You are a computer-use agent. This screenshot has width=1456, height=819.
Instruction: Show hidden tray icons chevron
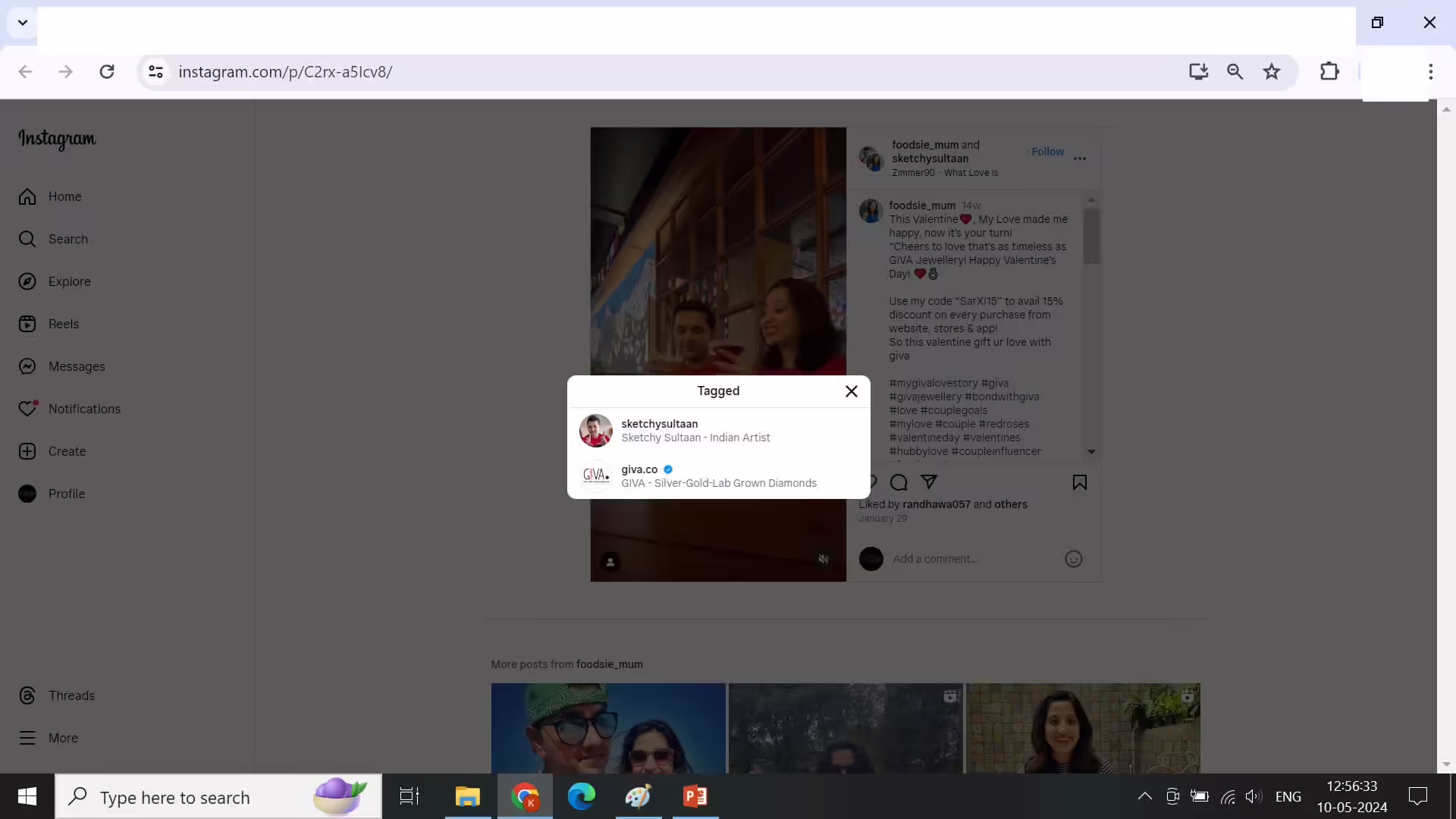(1145, 796)
